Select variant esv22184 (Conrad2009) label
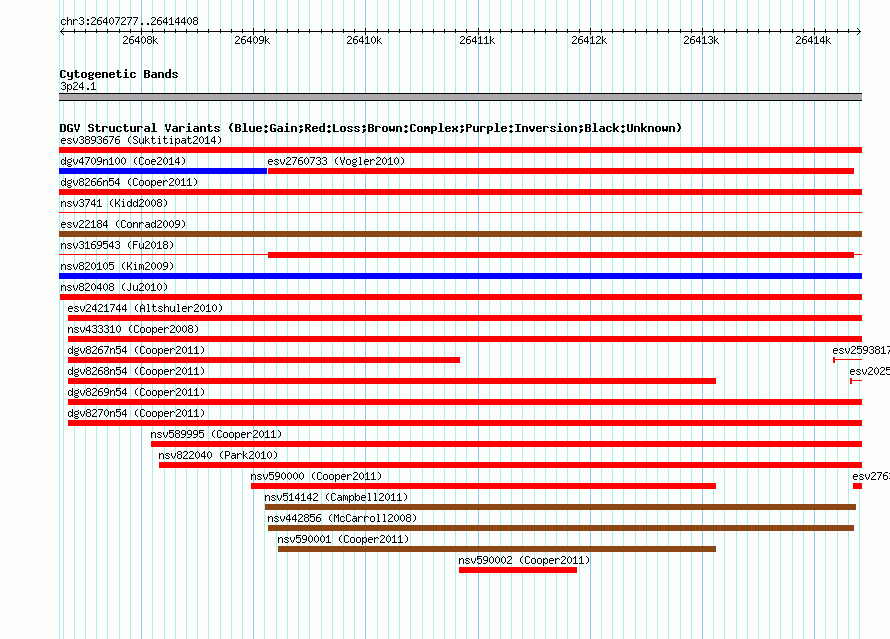This screenshot has width=890, height=639. 123,224
